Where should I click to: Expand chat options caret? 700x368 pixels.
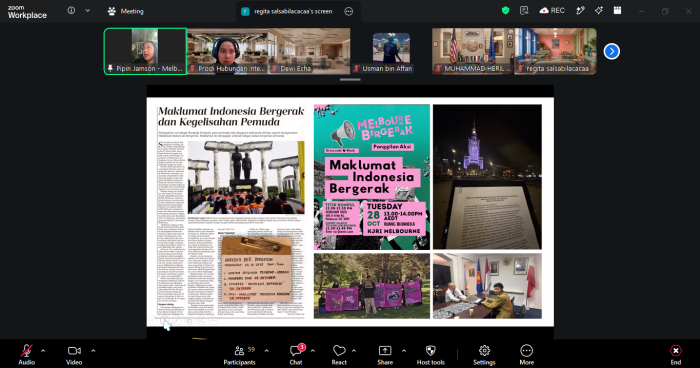tap(312, 351)
